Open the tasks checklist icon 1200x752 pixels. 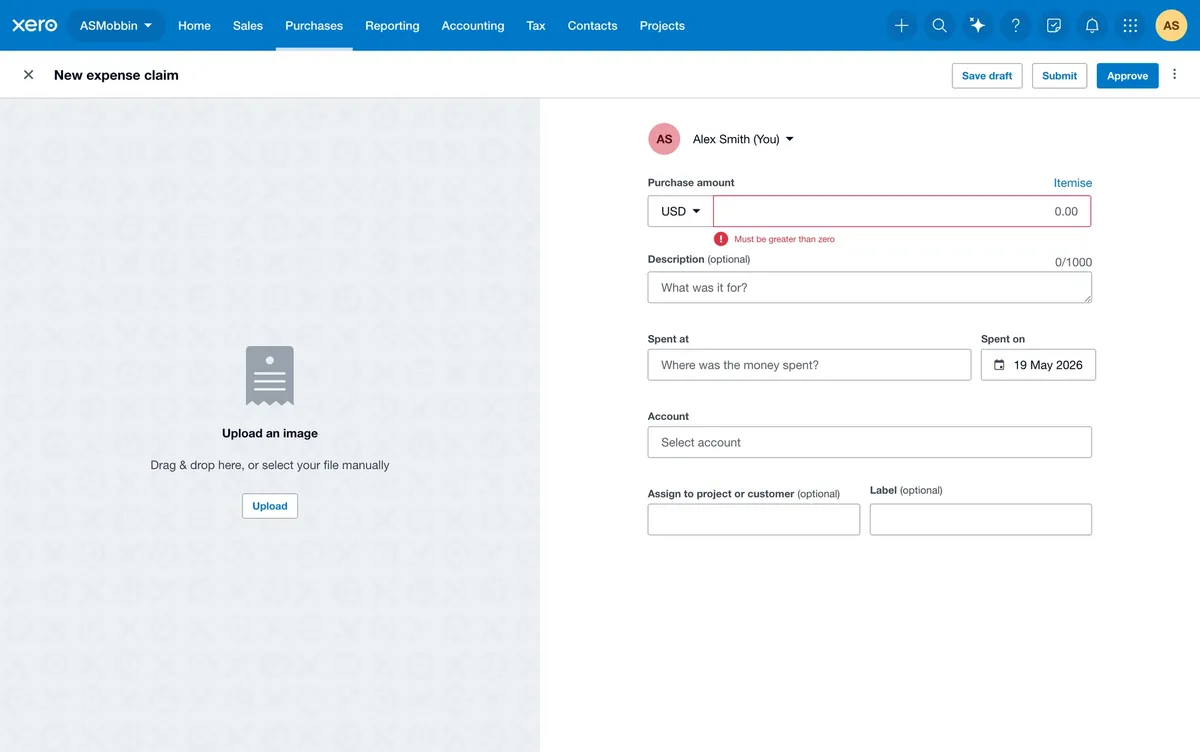click(x=1054, y=25)
